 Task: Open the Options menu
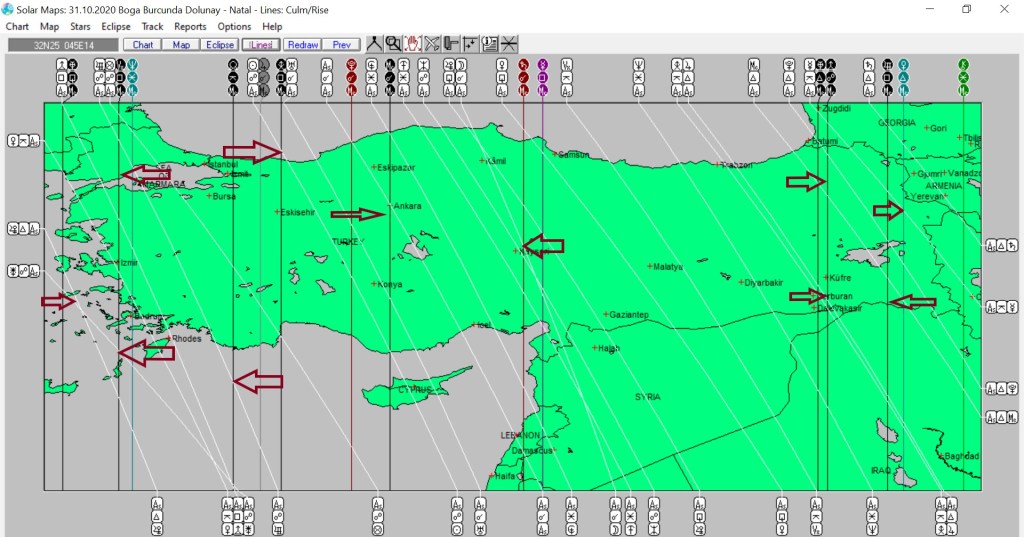pyautogui.click(x=234, y=26)
